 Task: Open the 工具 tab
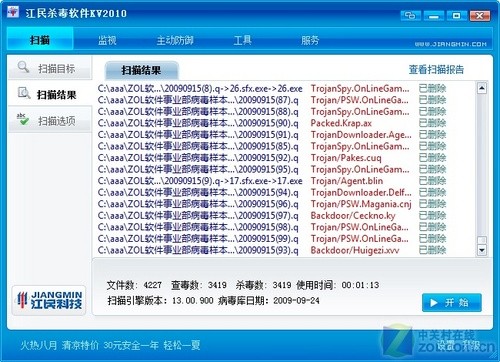coord(242,40)
